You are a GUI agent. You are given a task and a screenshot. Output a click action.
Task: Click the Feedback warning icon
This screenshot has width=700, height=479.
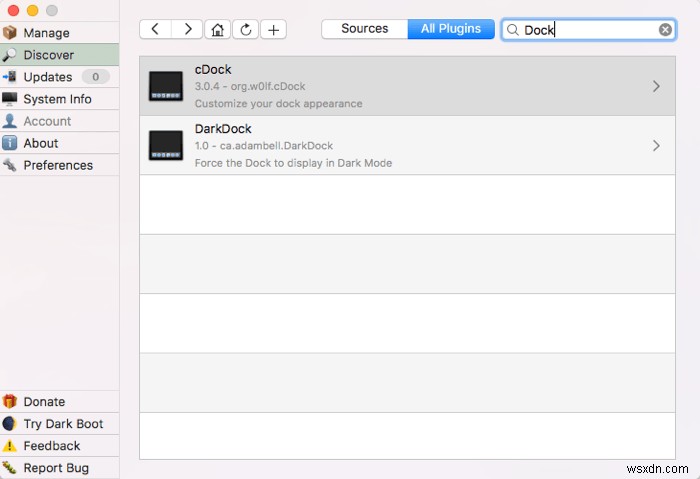coord(9,446)
